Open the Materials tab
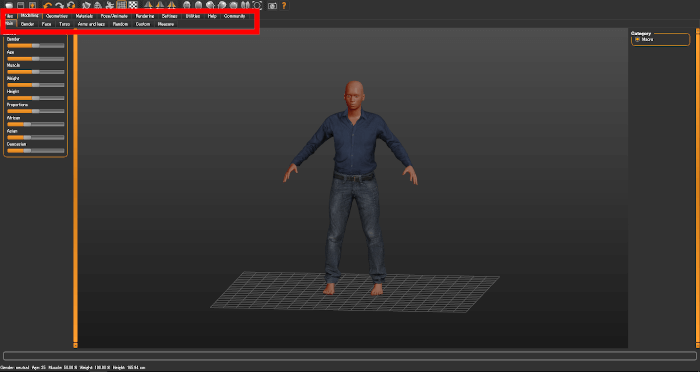Viewport: 700px width, 372px height. click(x=84, y=16)
